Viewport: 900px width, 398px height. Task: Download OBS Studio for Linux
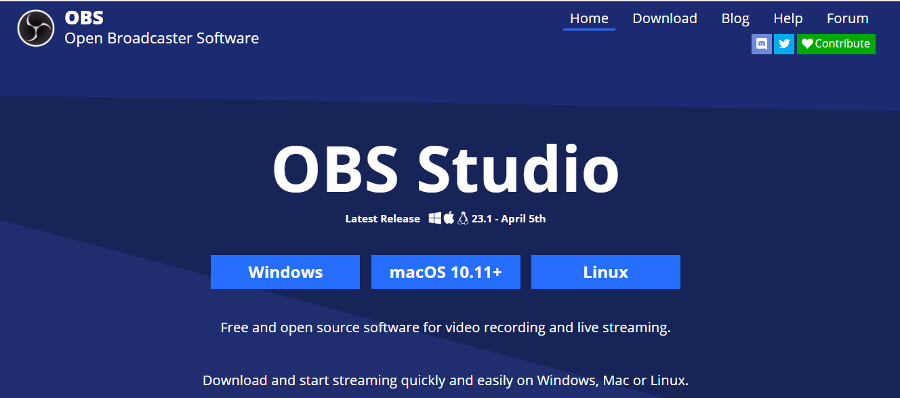pyautogui.click(x=606, y=272)
